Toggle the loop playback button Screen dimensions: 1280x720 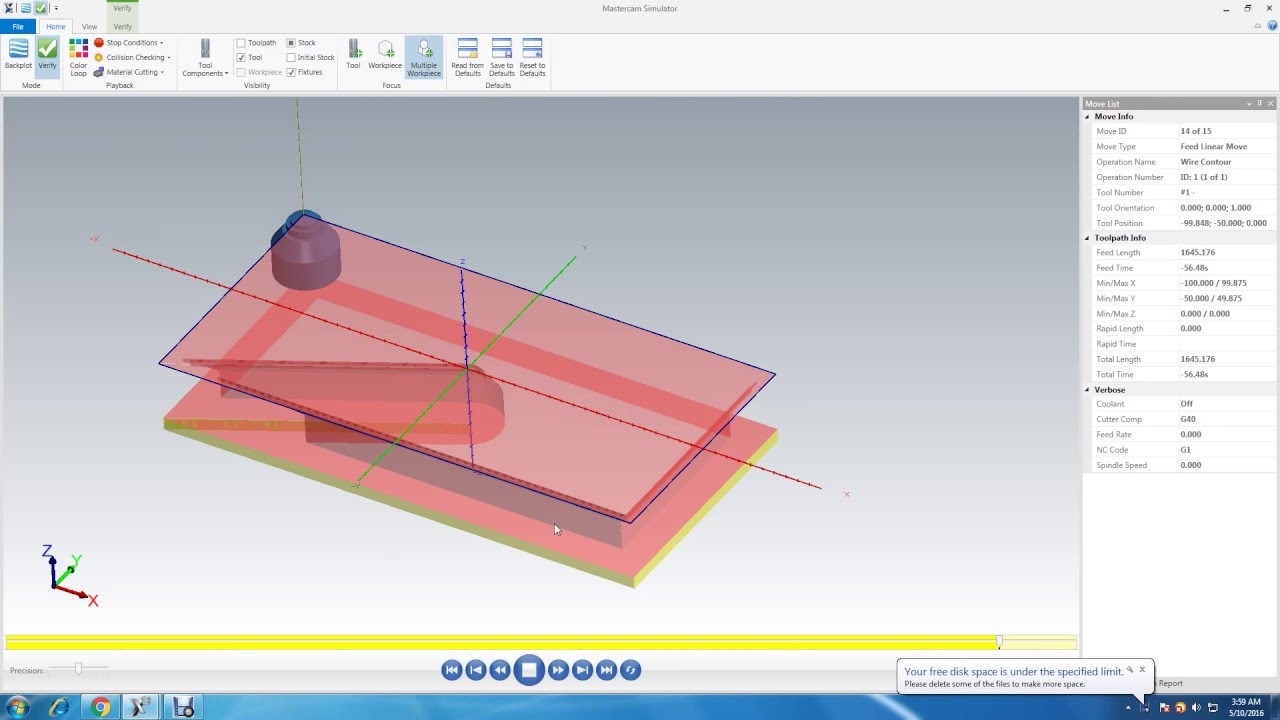click(630, 670)
